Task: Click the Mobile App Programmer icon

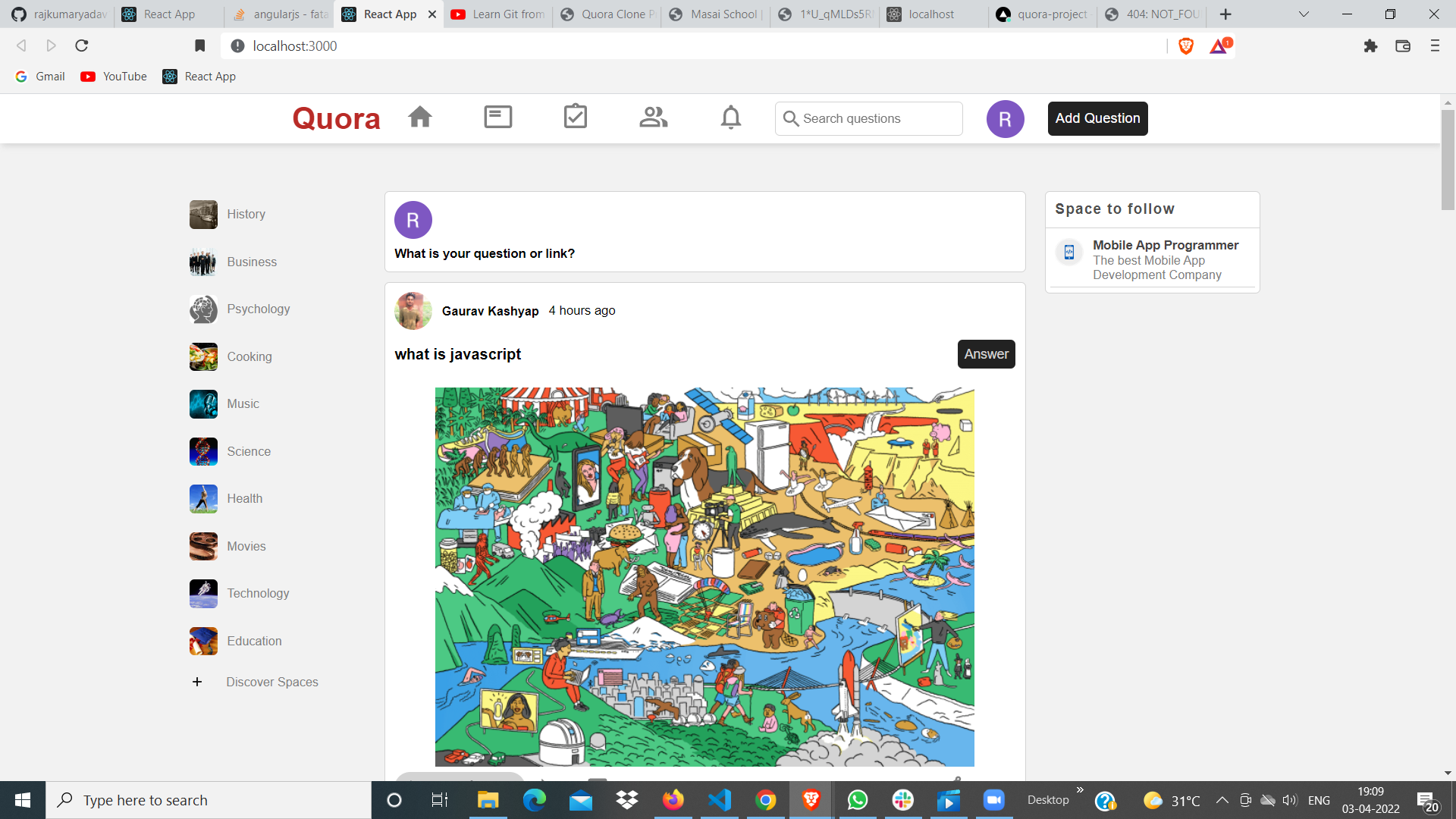Action: pos(1069,253)
